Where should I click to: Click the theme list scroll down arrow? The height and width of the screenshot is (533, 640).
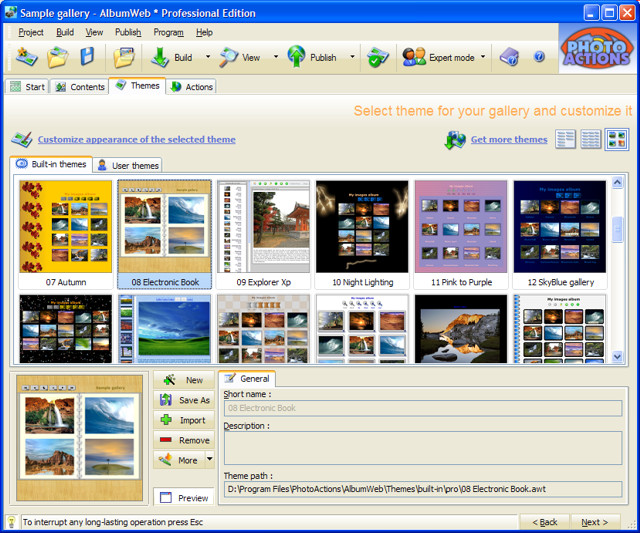point(617,356)
